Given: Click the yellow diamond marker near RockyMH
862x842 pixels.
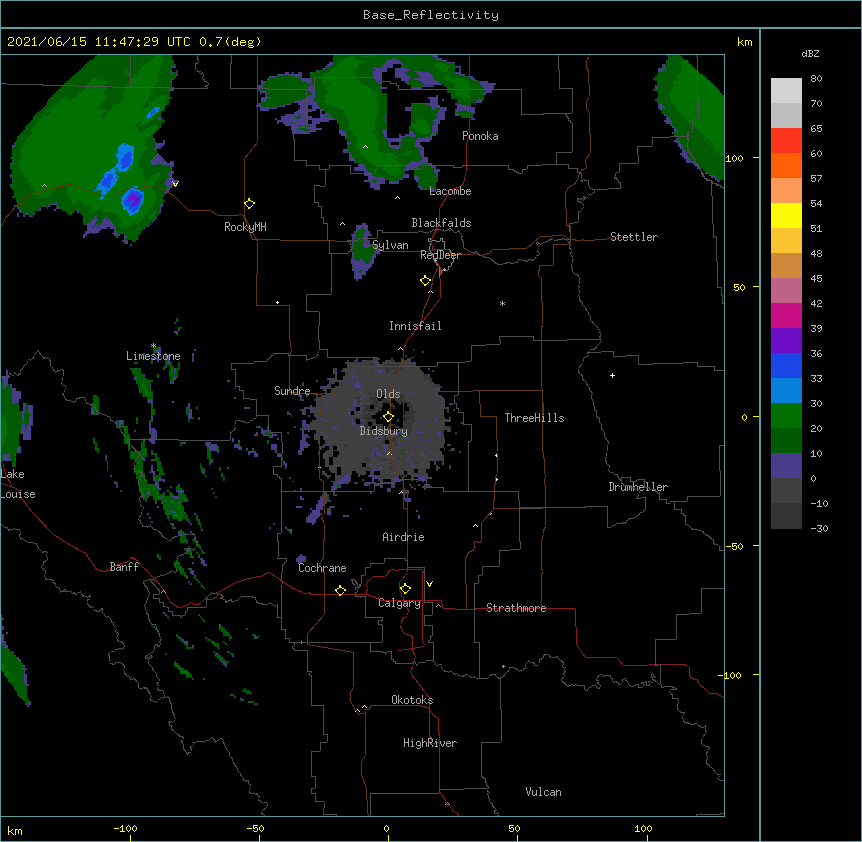Looking at the screenshot, I should [249, 204].
